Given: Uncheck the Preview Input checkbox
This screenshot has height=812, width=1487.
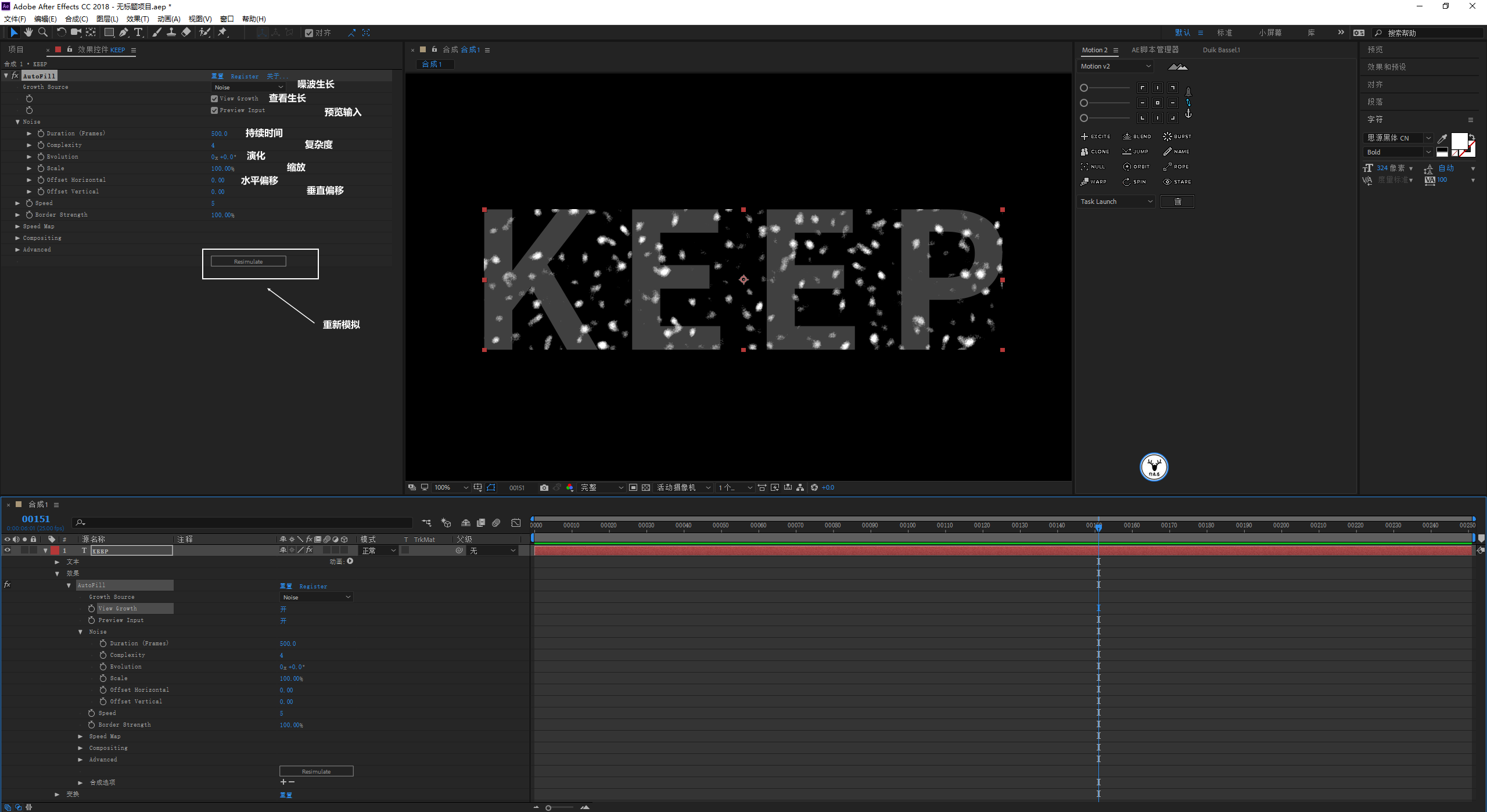Looking at the screenshot, I should coord(214,110).
